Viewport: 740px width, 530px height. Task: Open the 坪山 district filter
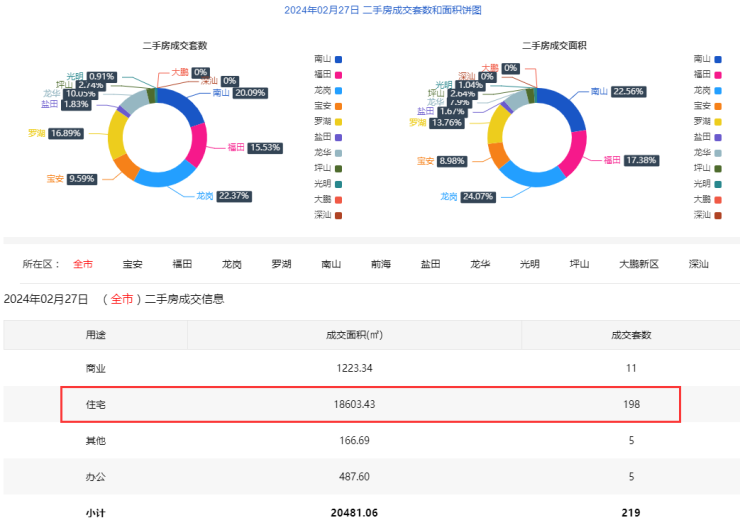click(580, 264)
